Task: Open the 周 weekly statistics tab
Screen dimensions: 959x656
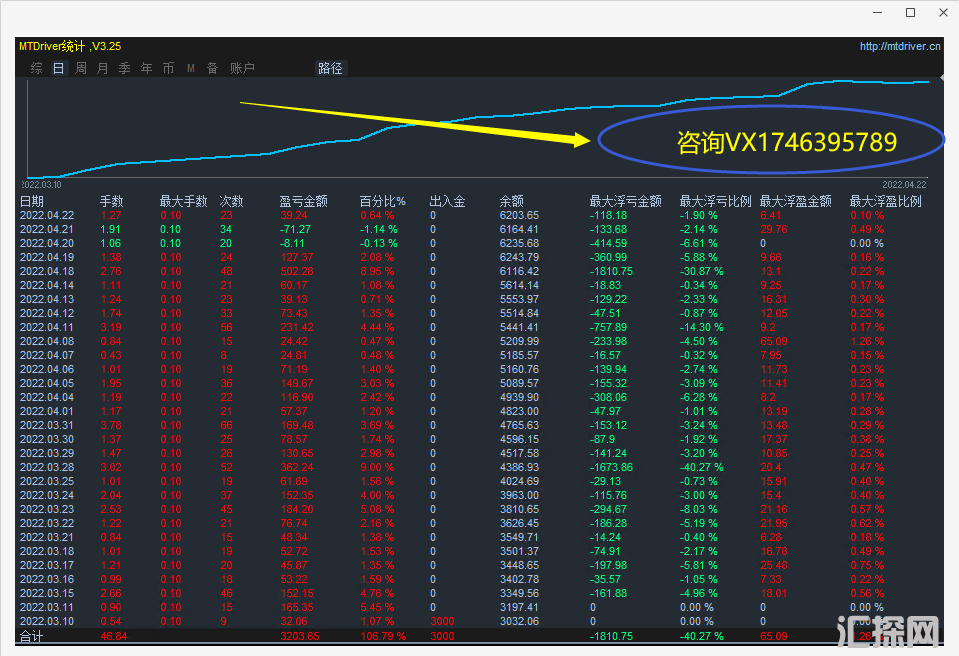Action: [x=81, y=69]
